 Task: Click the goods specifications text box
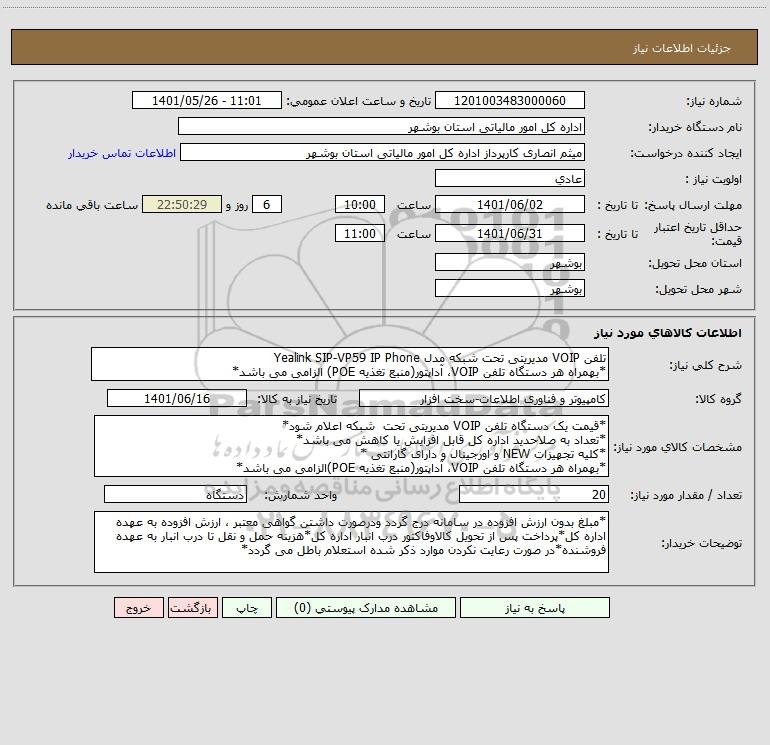(x=351, y=446)
